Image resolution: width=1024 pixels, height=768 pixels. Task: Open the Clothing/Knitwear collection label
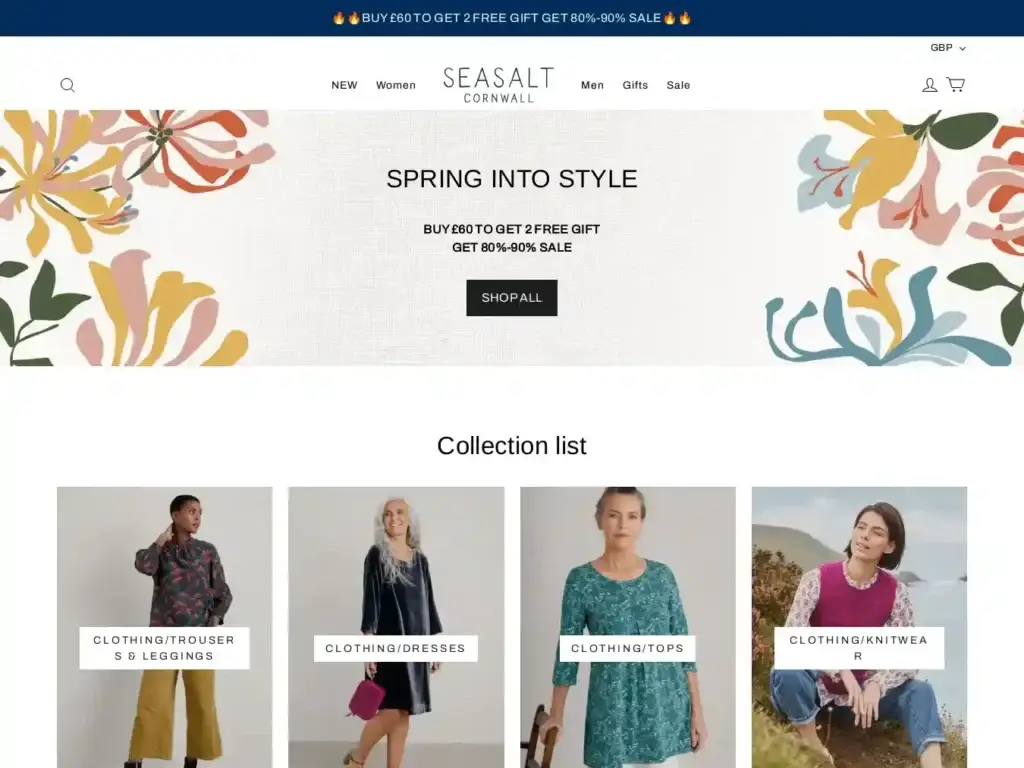point(859,648)
